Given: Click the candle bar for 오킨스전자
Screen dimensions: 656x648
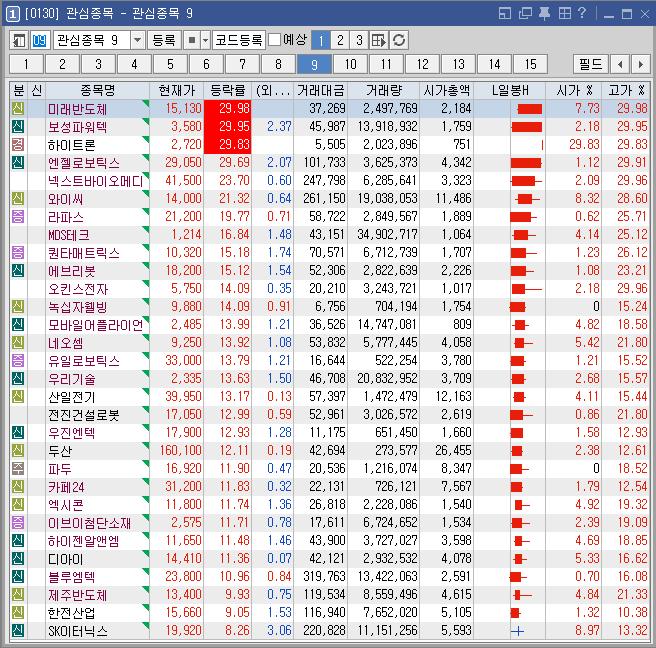Looking at the screenshot, I should [x=526, y=289].
